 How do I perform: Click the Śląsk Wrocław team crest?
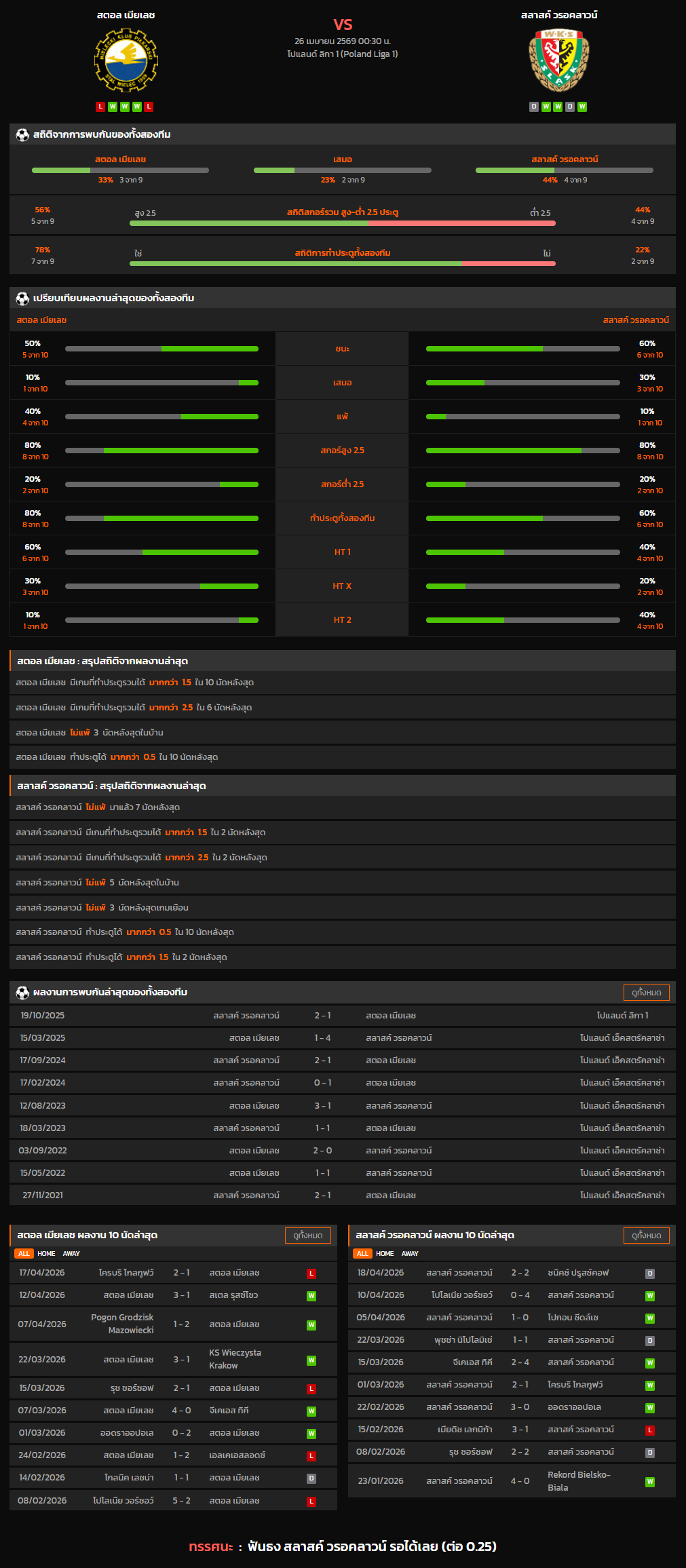pyautogui.click(x=558, y=61)
